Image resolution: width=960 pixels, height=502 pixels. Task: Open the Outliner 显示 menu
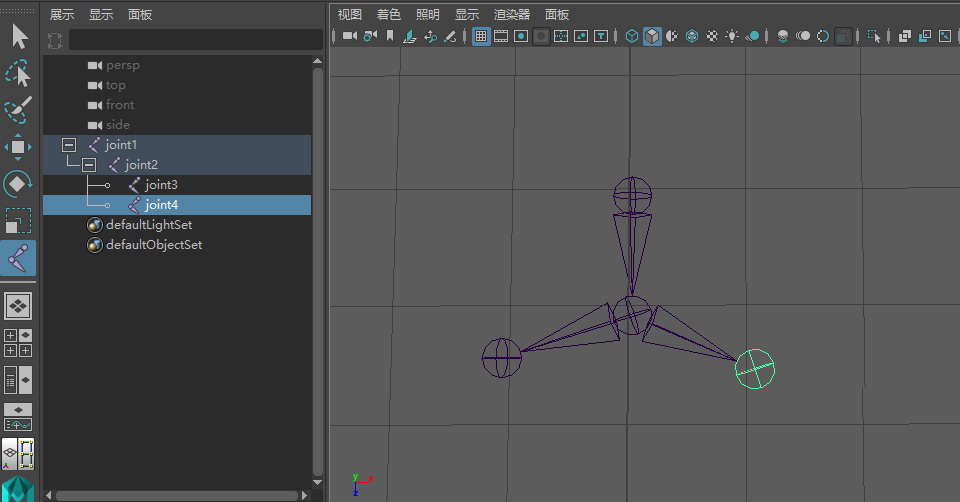pyautogui.click(x=101, y=15)
